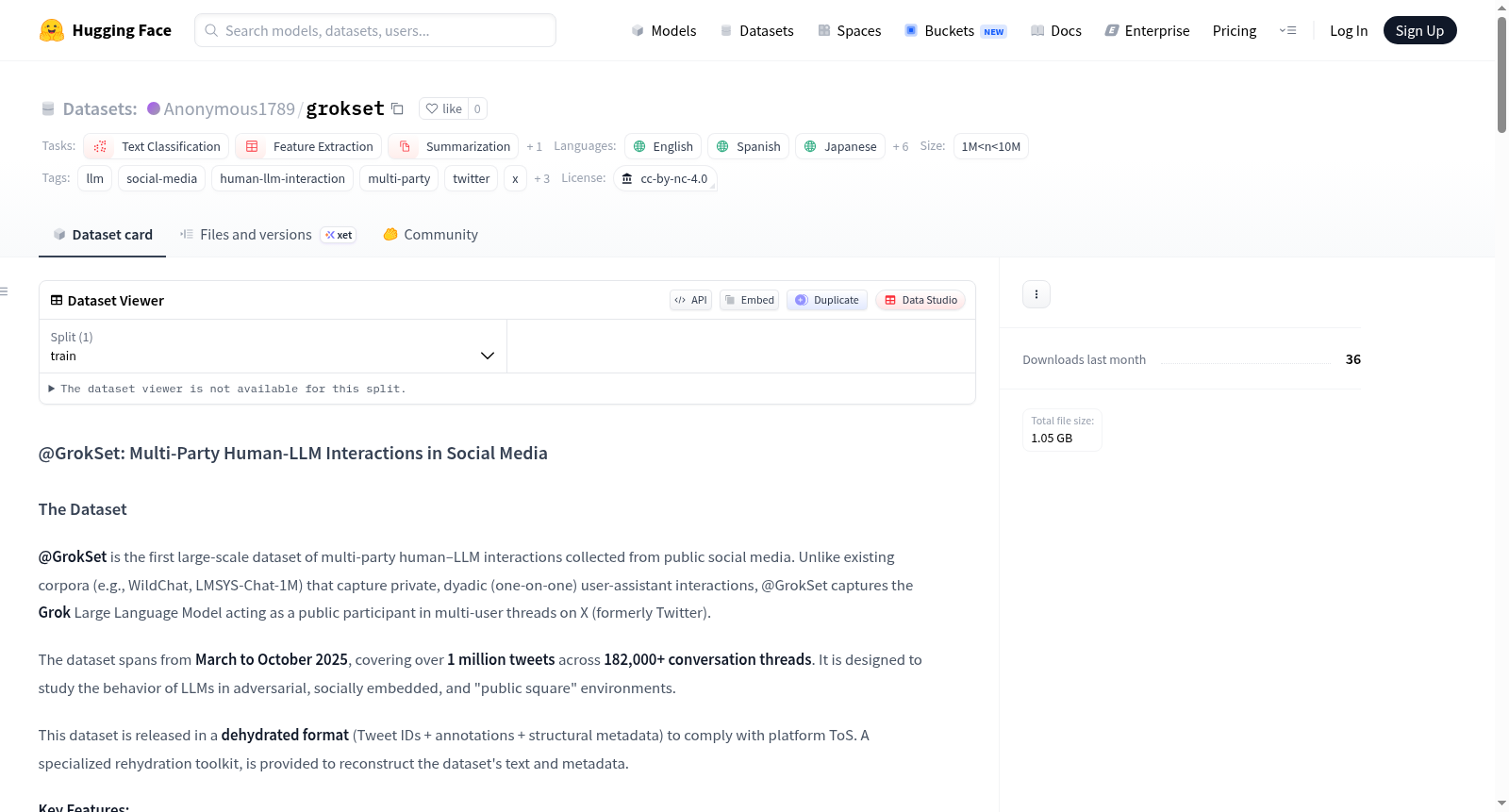Select the x tag
The height and width of the screenshot is (812, 1509).
(x=515, y=178)
